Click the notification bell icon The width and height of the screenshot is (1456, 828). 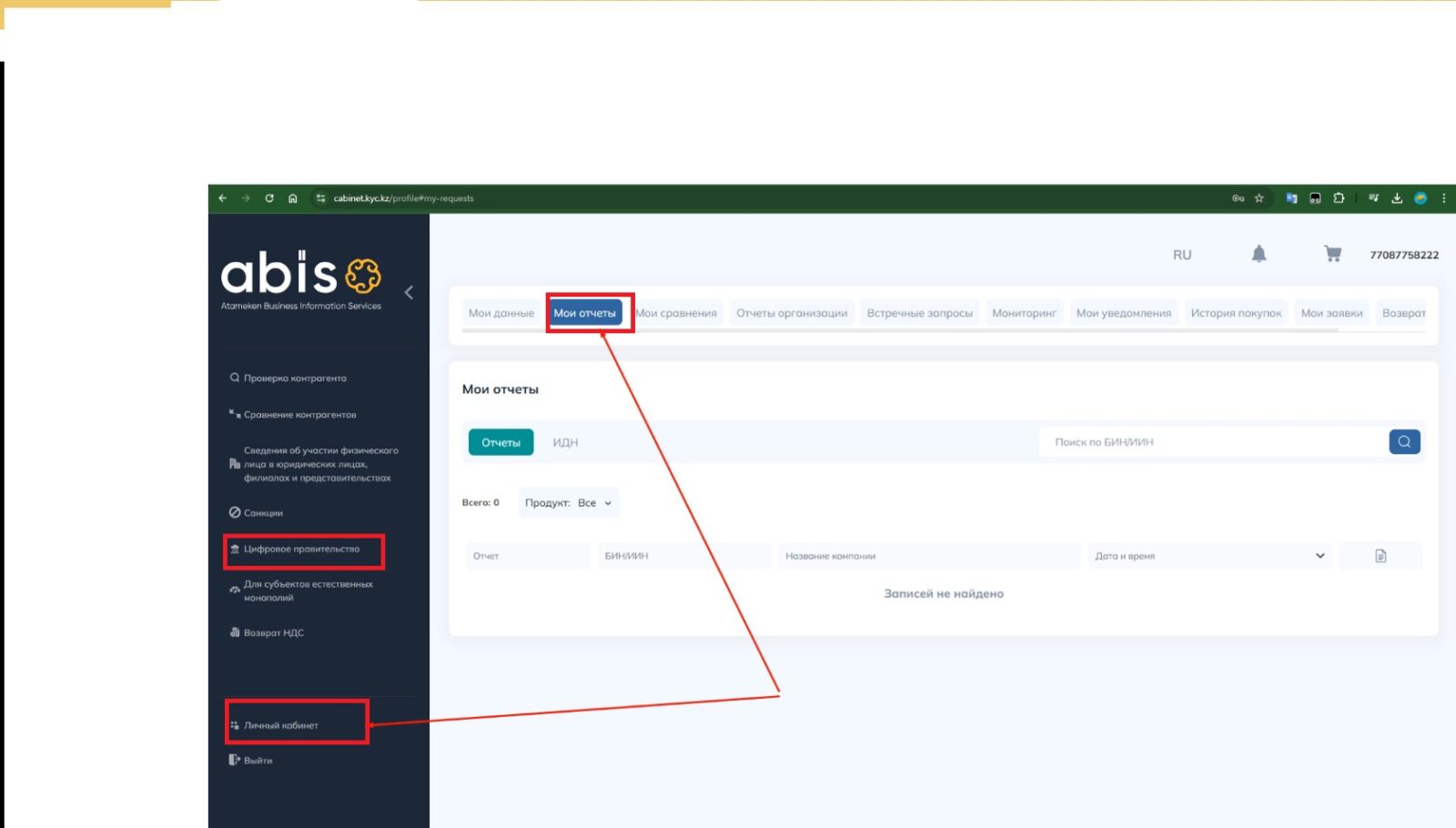1259,255
